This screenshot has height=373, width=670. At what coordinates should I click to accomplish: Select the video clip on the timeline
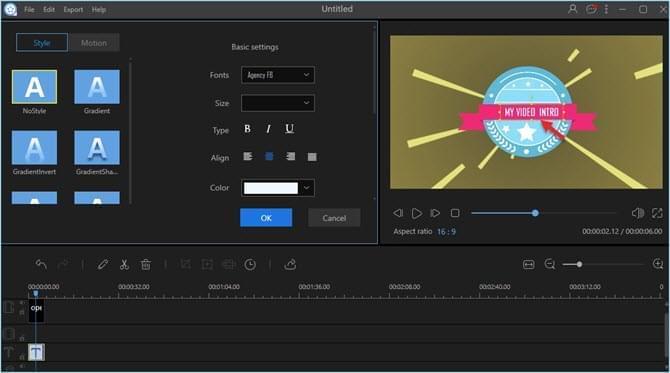(36, 311)
